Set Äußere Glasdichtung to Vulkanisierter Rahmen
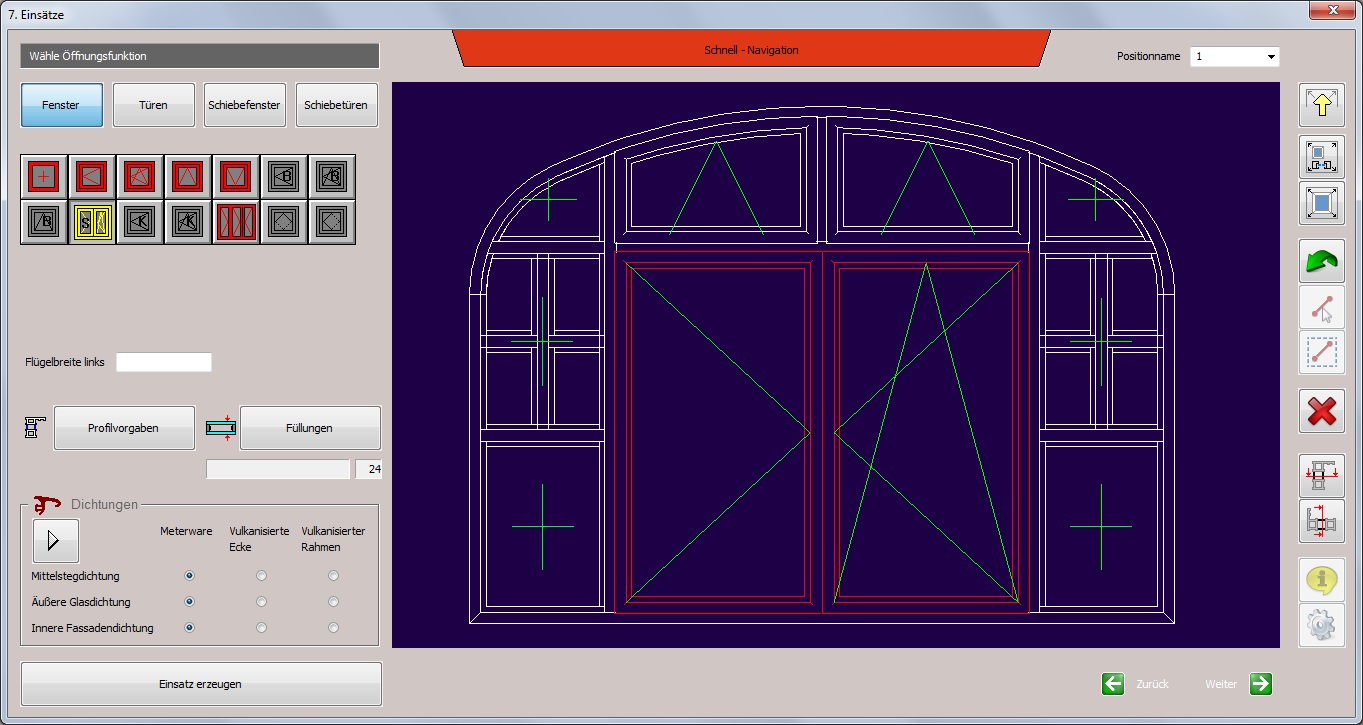 (x=333, y=602)
